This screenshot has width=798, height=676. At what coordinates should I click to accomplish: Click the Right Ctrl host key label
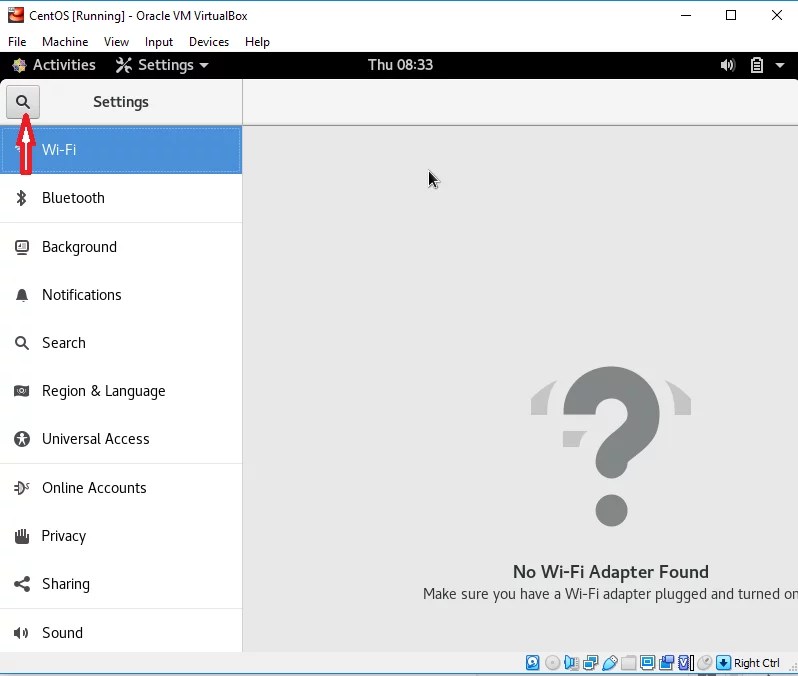point(756,663)
